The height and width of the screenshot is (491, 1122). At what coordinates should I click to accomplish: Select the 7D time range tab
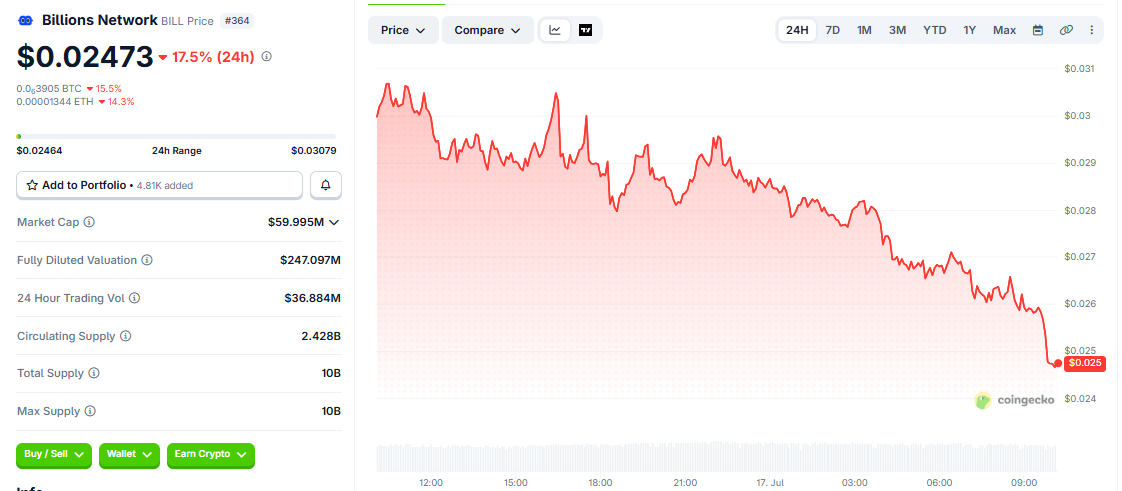tap(833, 30)
